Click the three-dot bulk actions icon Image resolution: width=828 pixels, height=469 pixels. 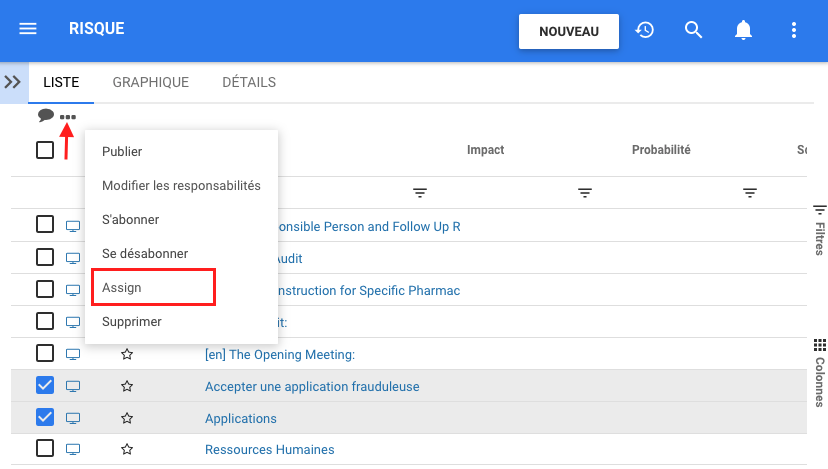[x=68, y=117]
